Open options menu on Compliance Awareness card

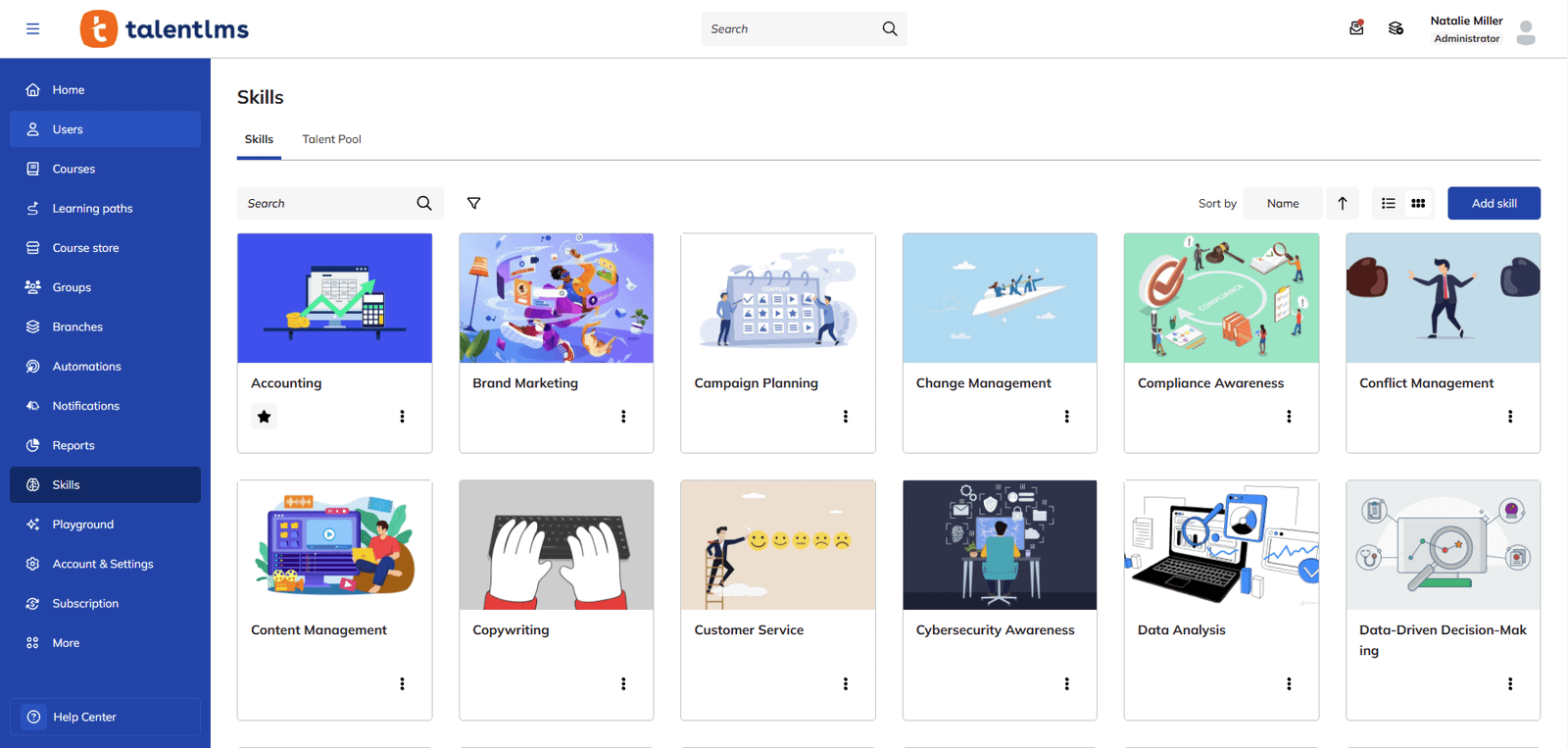coord(1289,417)
